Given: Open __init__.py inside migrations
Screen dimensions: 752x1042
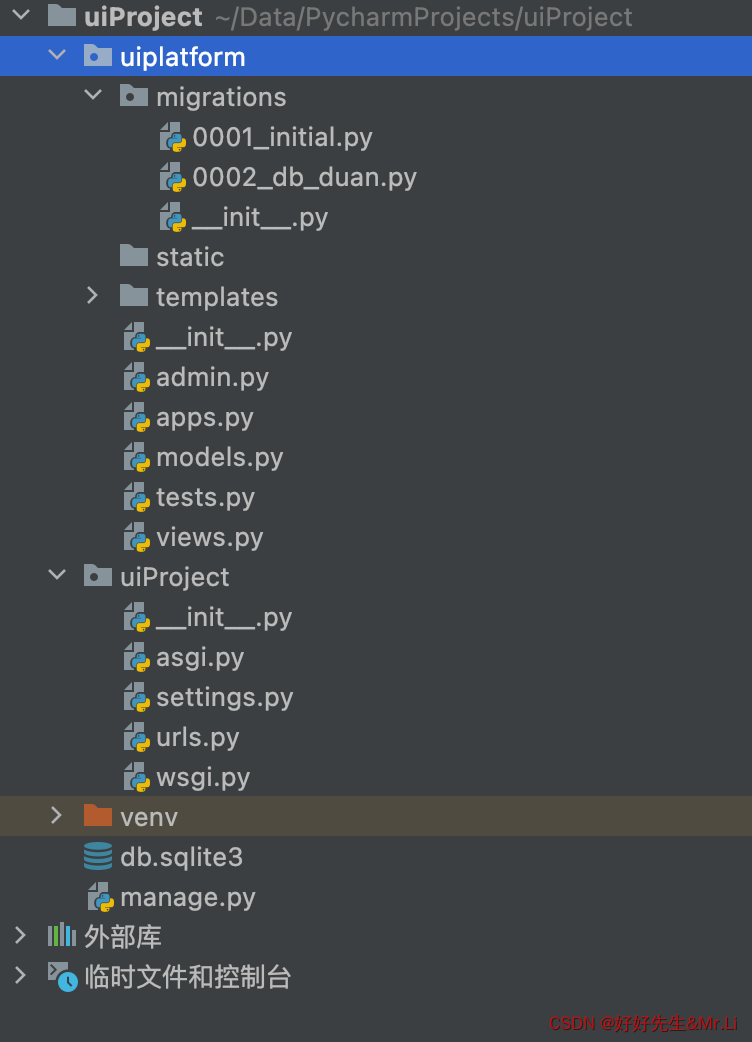Looking at the screenshot, I should 260,218.
